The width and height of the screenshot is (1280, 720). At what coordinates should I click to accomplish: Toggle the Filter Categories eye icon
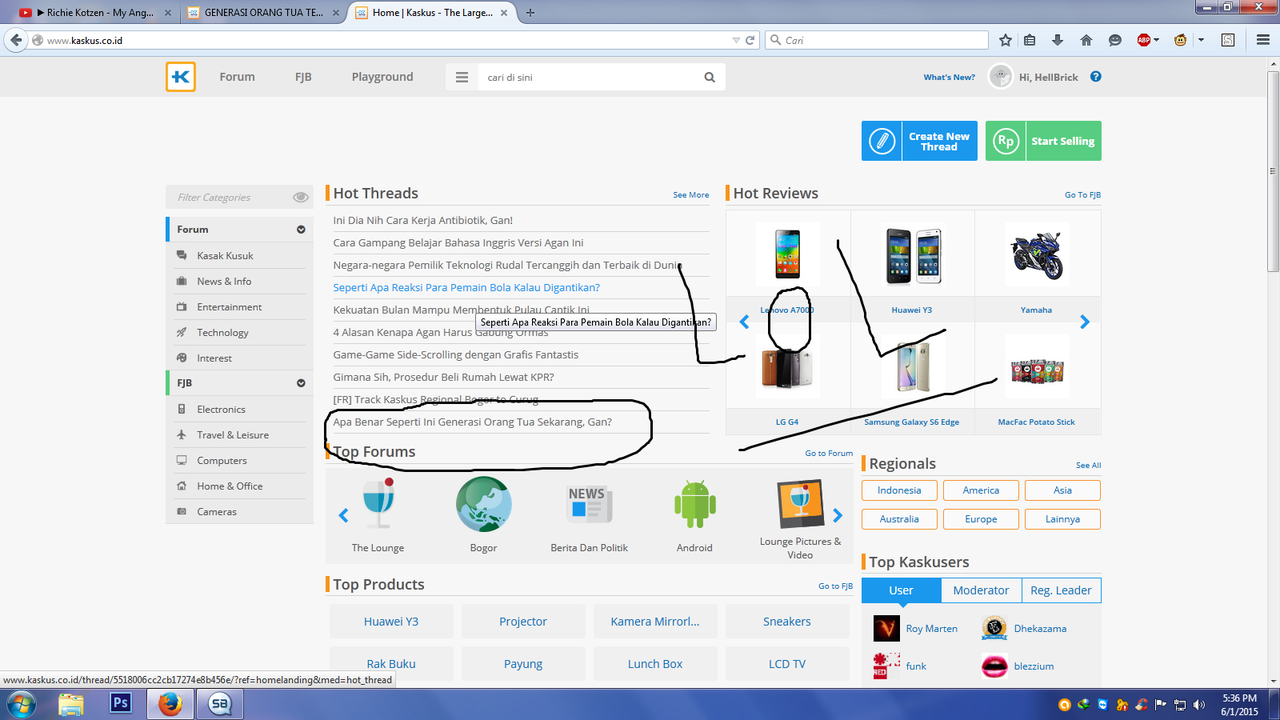pos(301,197)
